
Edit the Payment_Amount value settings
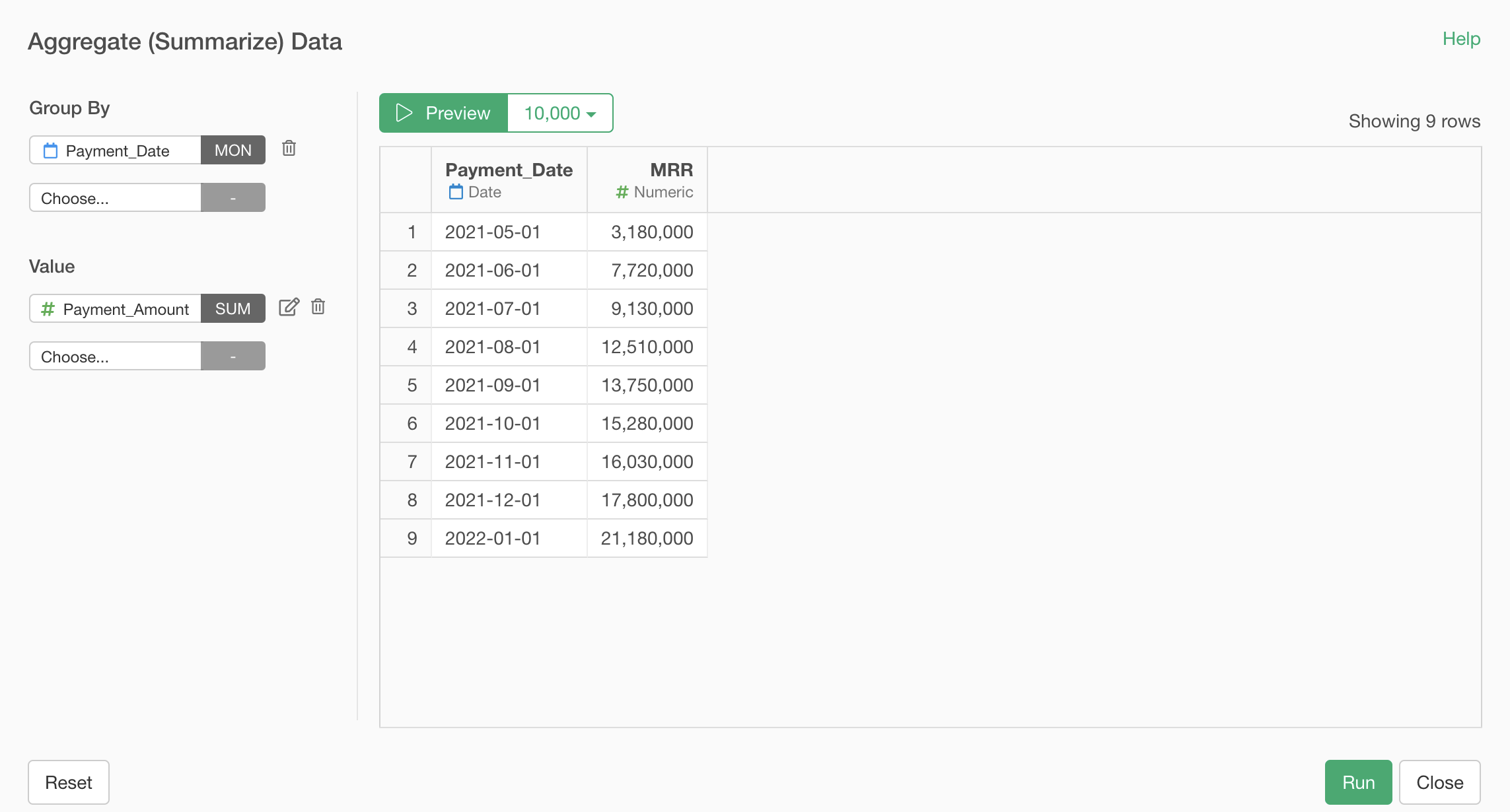point(289,307)
